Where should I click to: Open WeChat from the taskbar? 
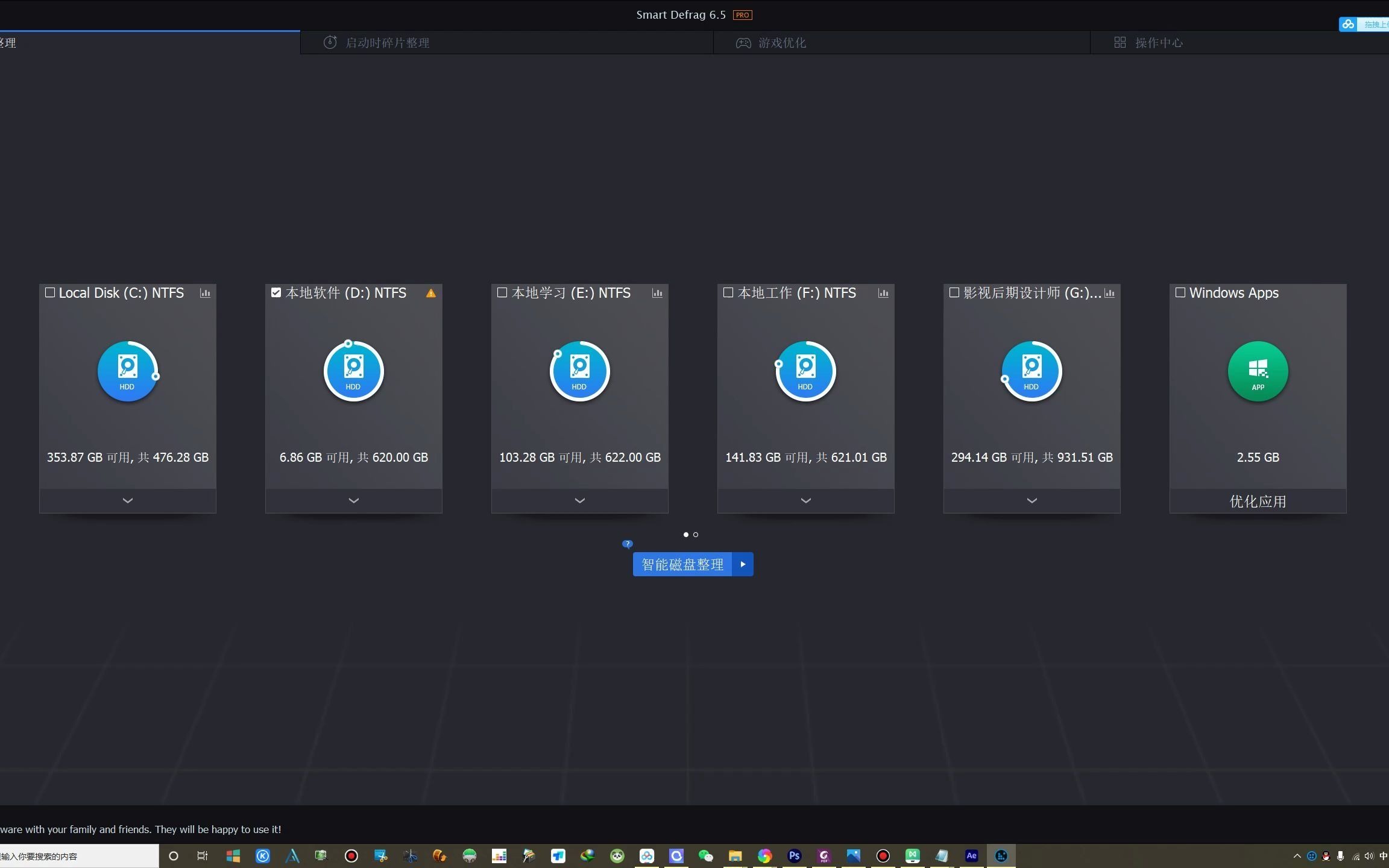[x=705, y=855]
